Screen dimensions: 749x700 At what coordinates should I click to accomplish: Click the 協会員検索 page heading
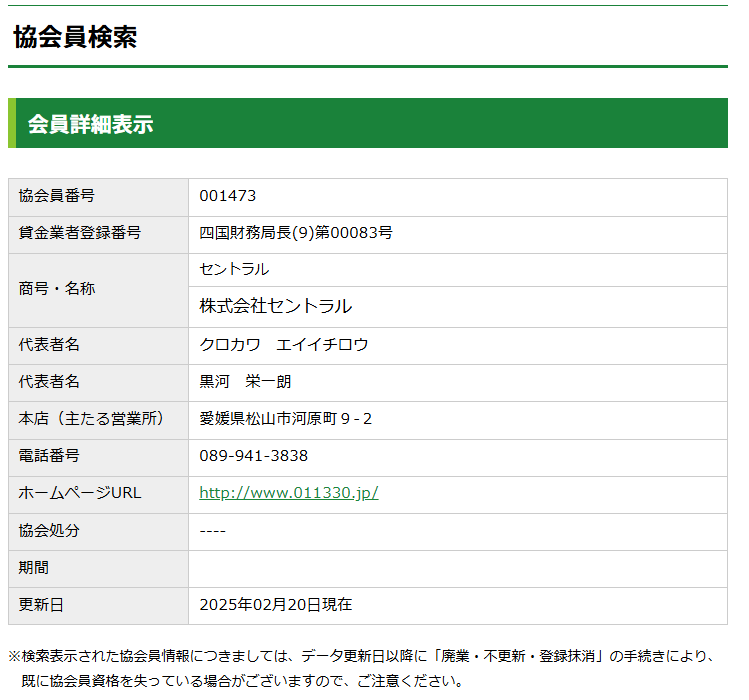point(75,37)
